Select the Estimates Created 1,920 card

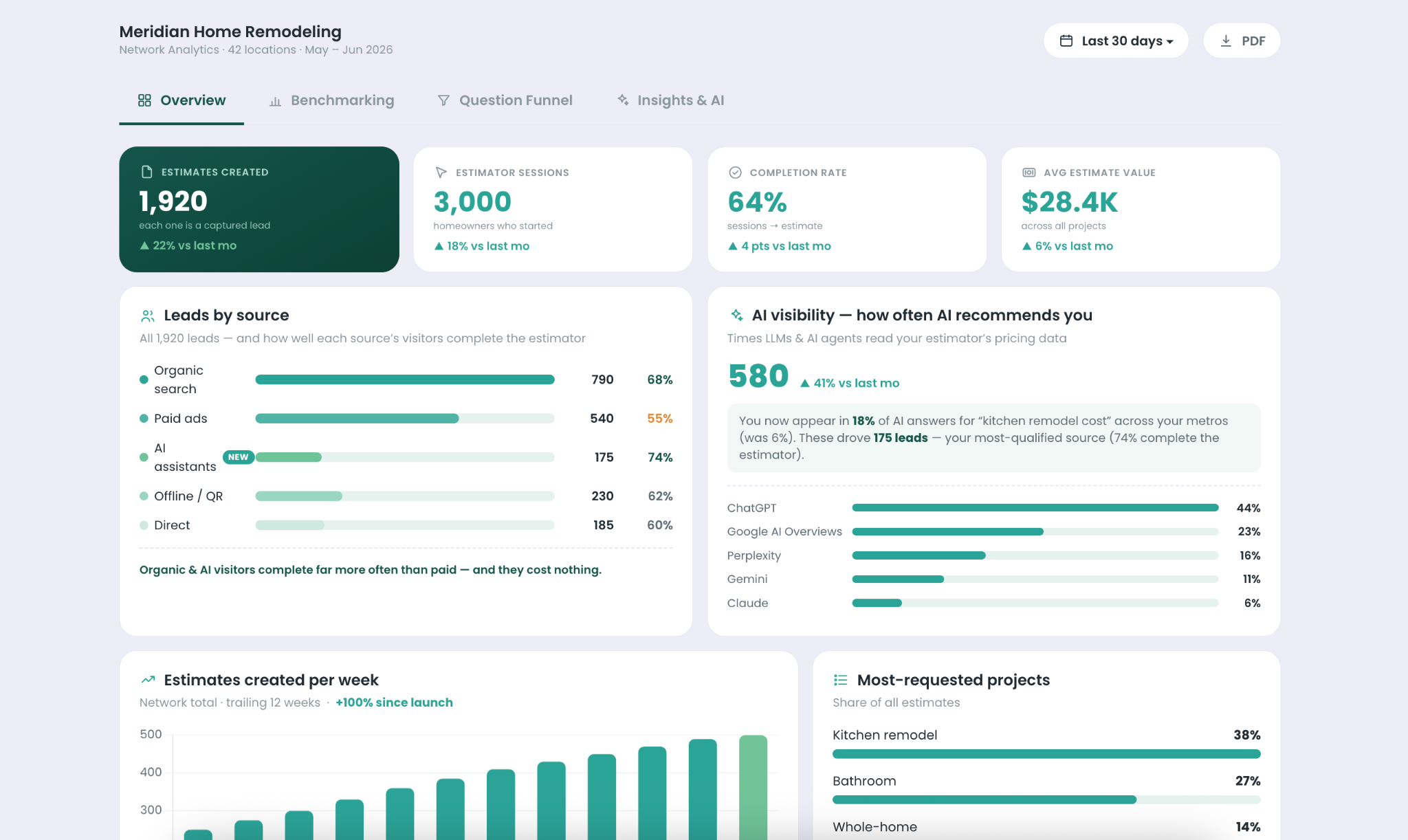tap(259, 209)
